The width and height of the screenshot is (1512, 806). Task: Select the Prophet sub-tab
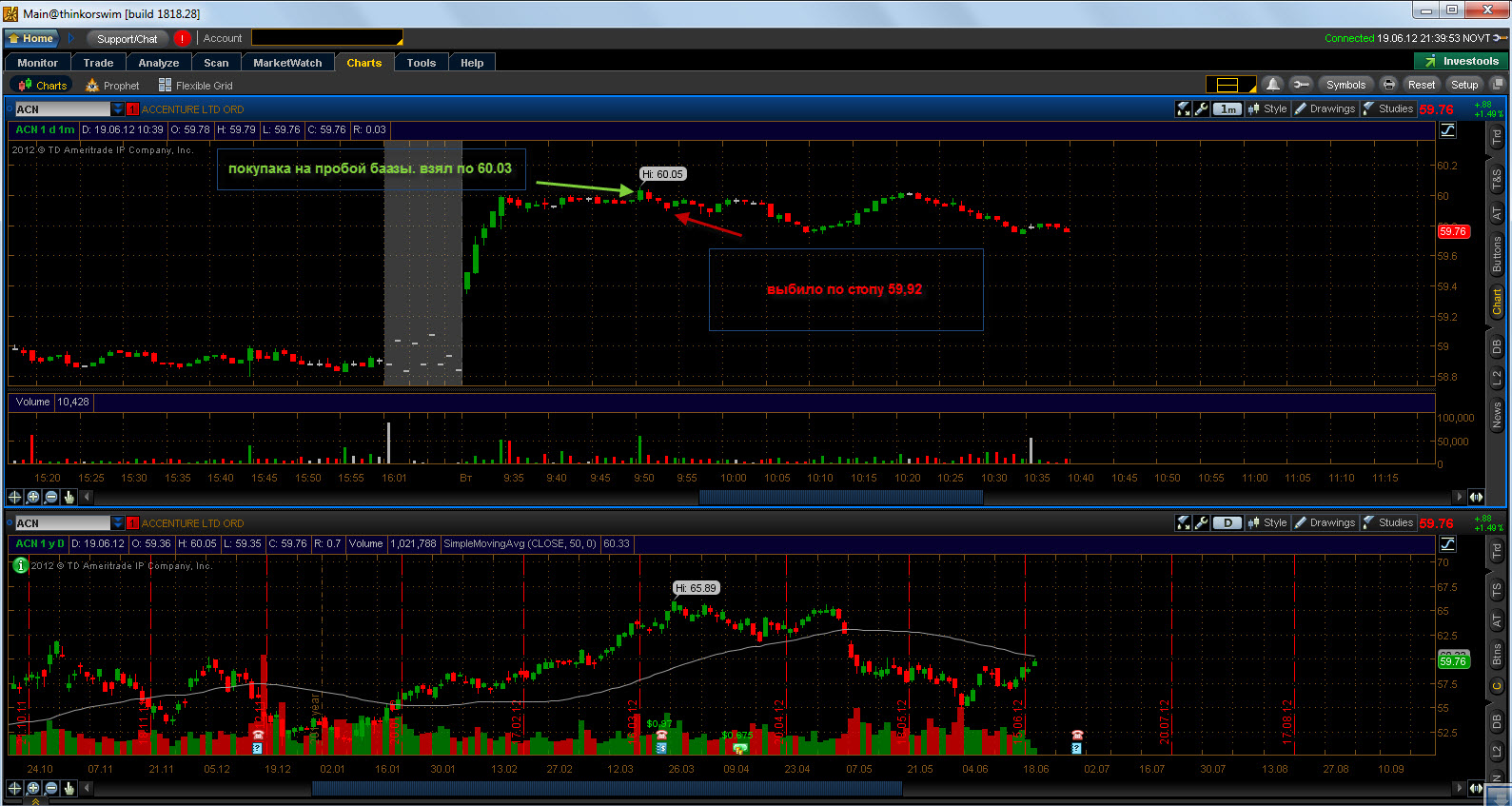coord(112,85)
